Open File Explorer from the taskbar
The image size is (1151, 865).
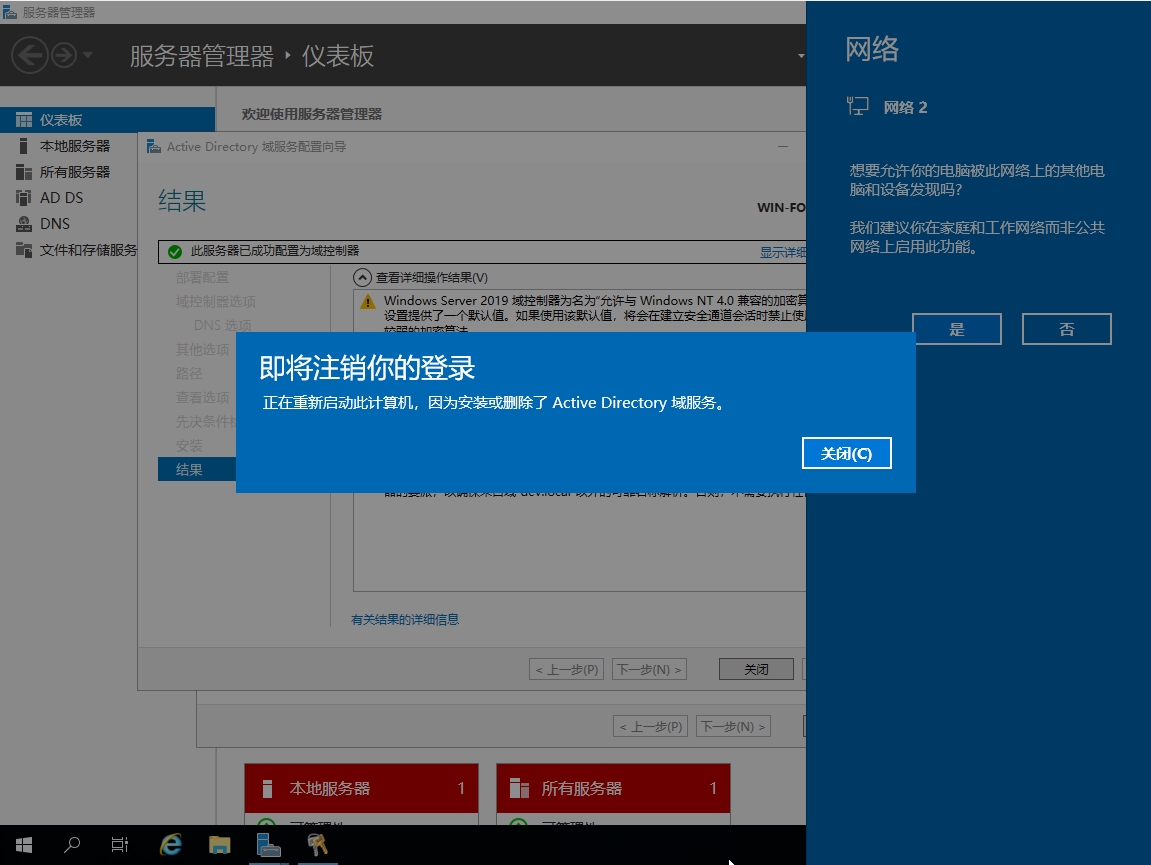coord(220,845)
